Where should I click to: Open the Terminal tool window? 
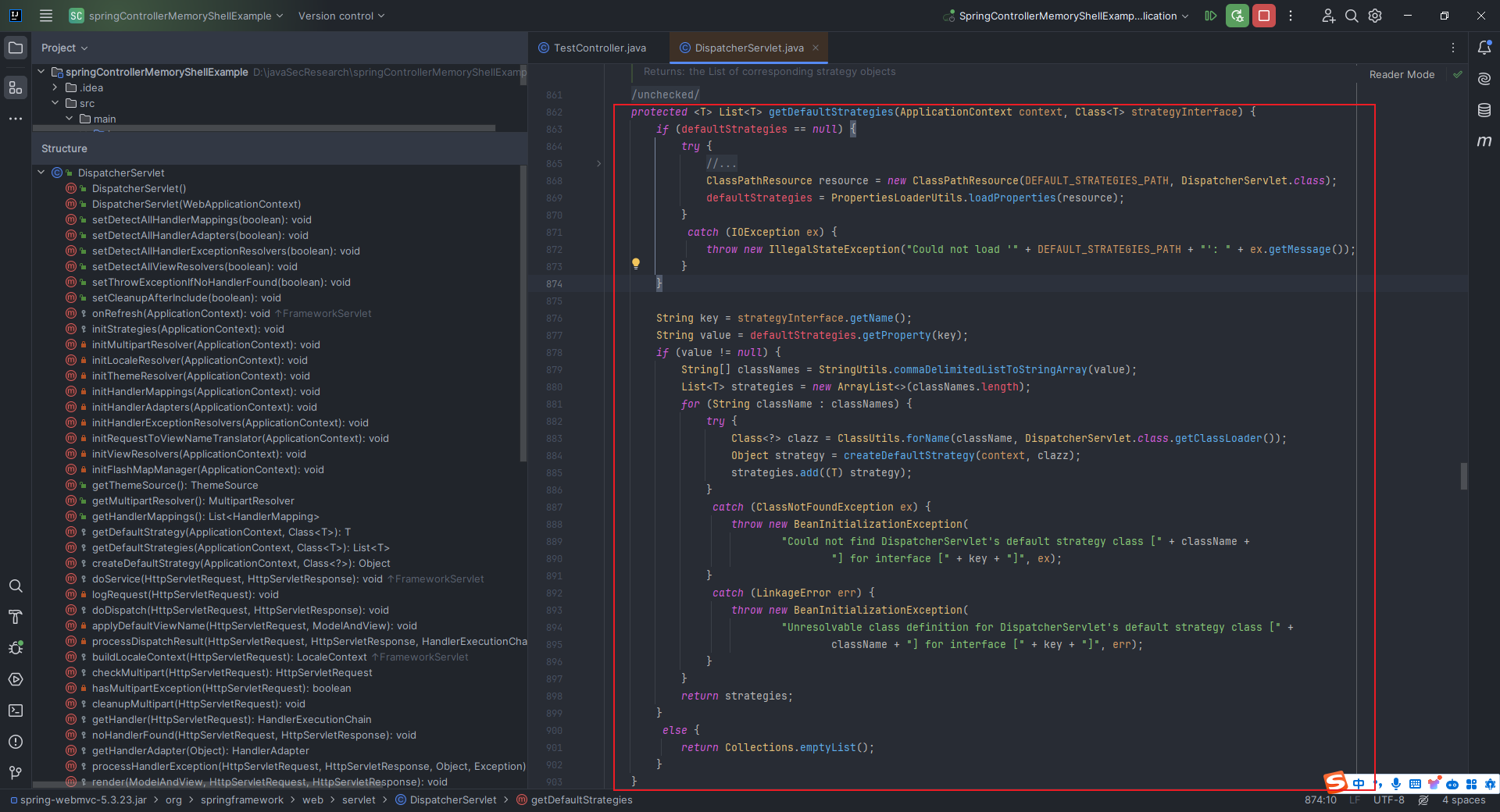(x=16, y=710)
